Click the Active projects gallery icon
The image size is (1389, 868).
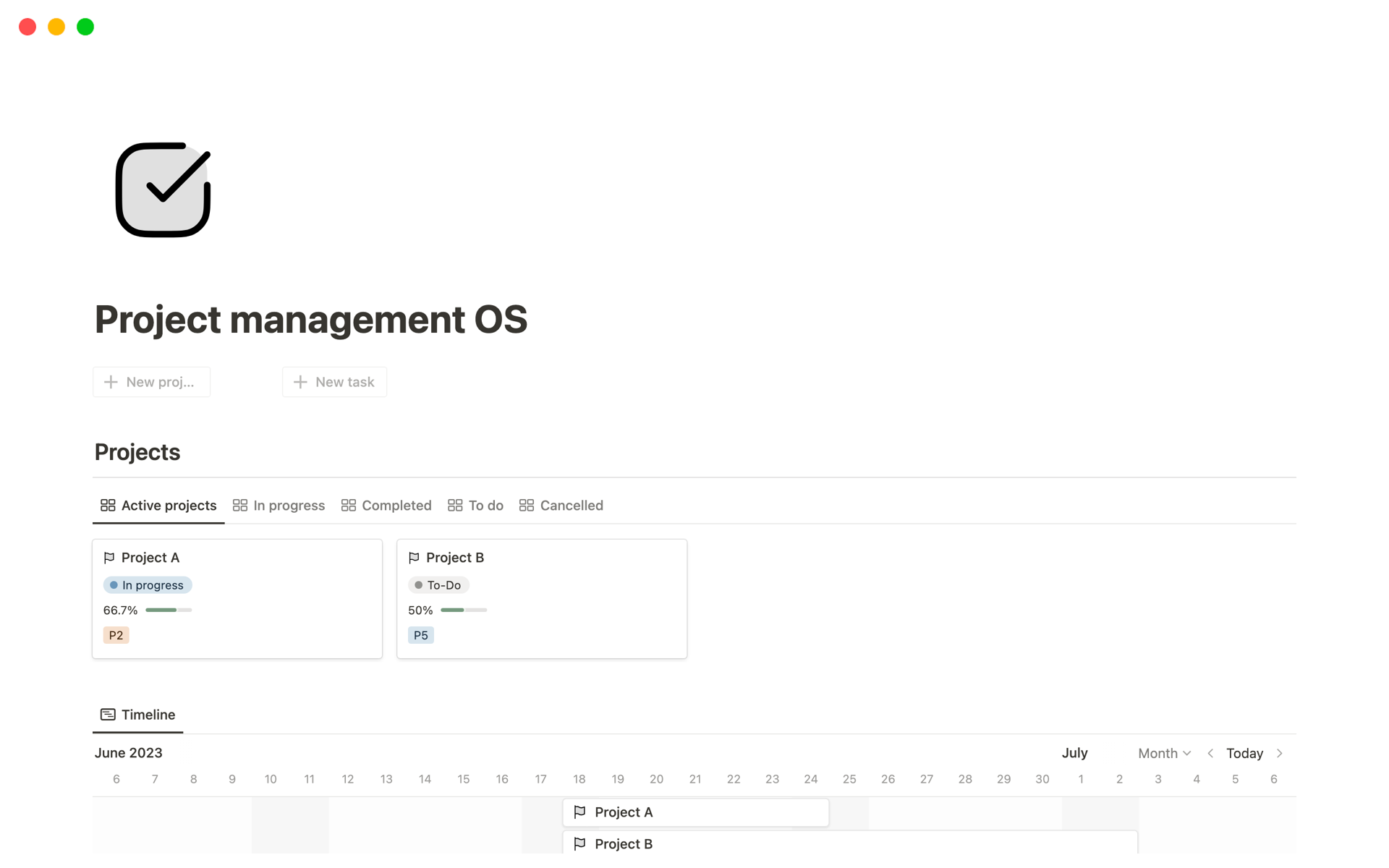coord(106,505)
